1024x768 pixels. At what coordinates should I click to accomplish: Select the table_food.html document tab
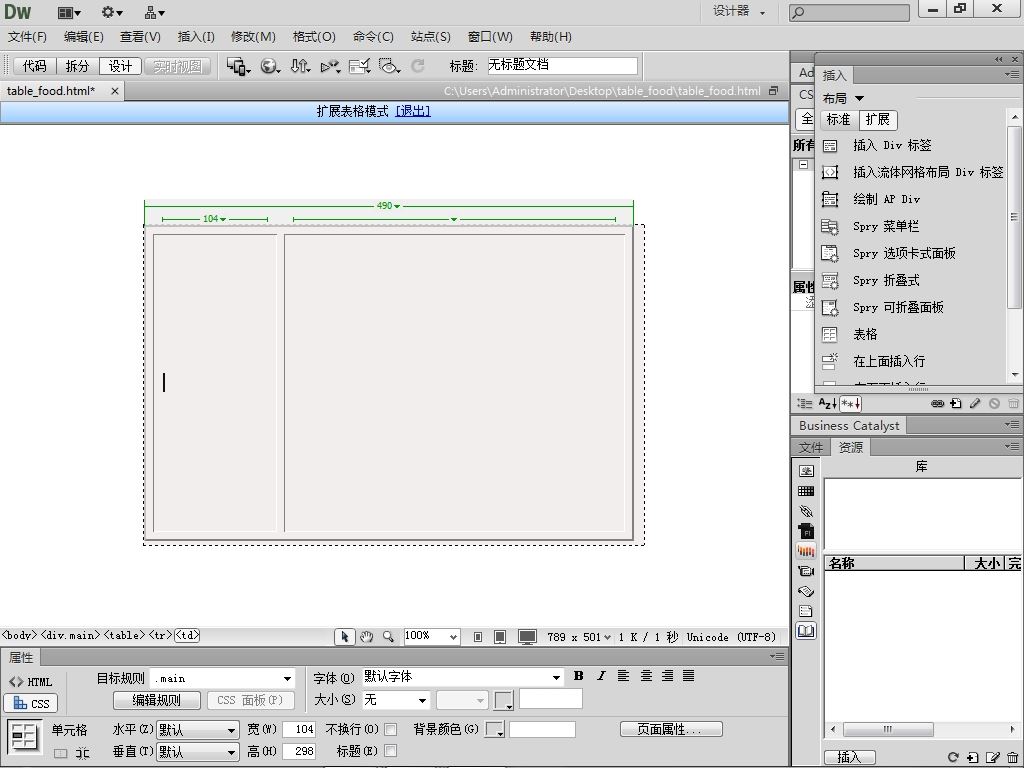(x=51, y=91)
